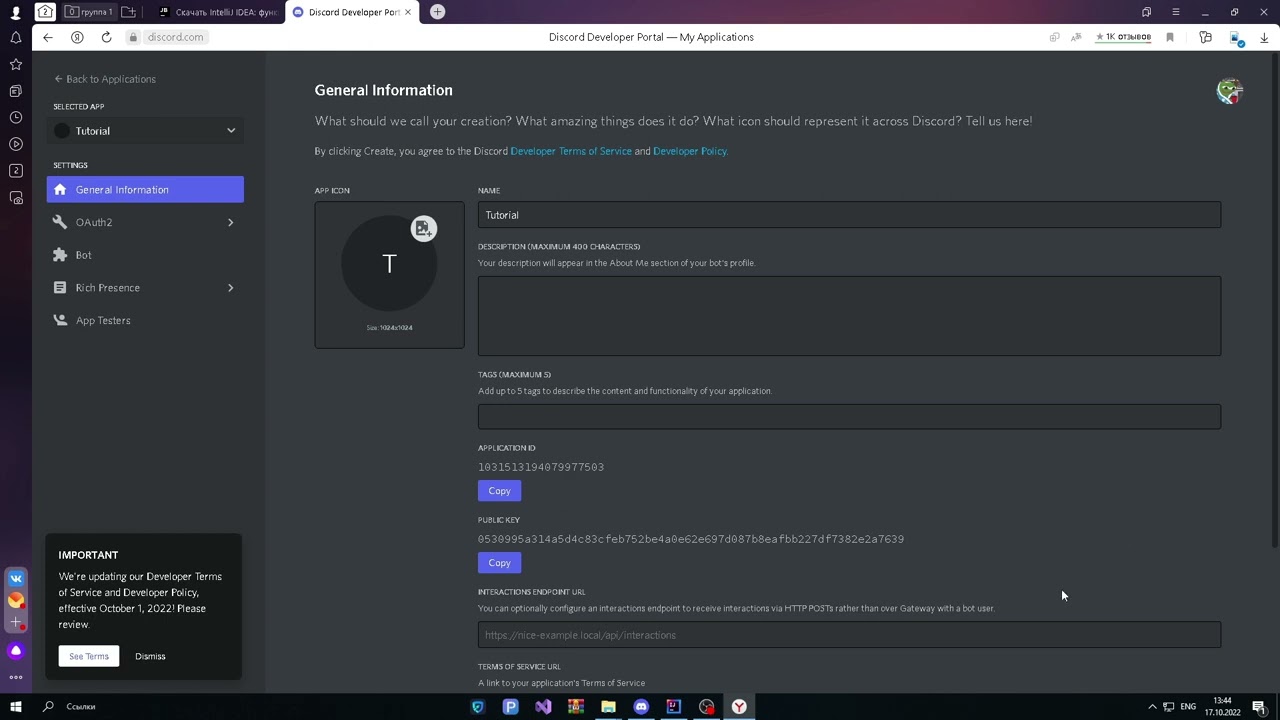Open Yandex home button in toolbar

point(77,37)
